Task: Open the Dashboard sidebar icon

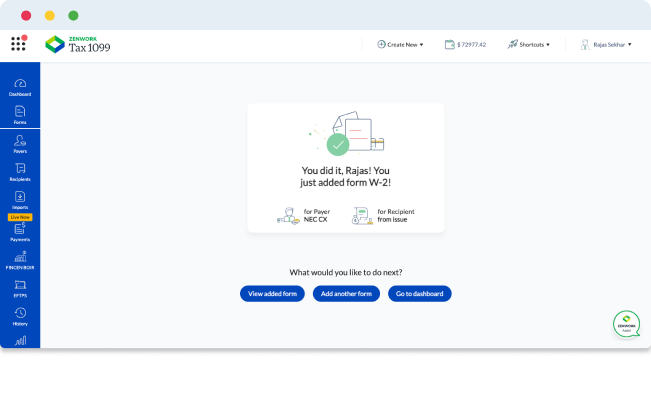Action: 20,88
